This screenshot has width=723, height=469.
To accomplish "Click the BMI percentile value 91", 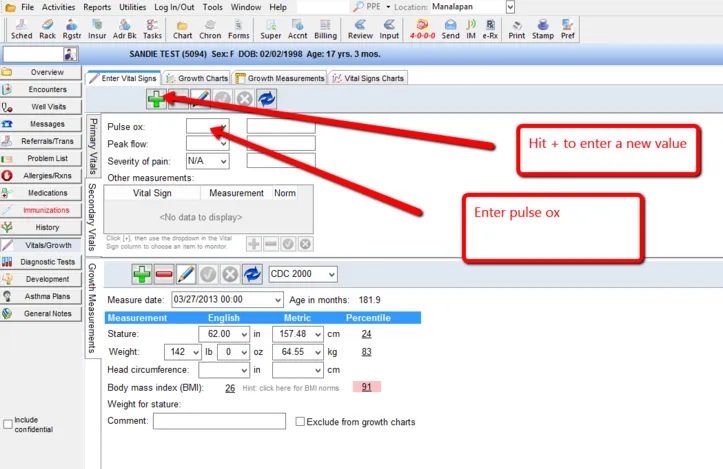I will pyautogui.click(x=367, y=387).
